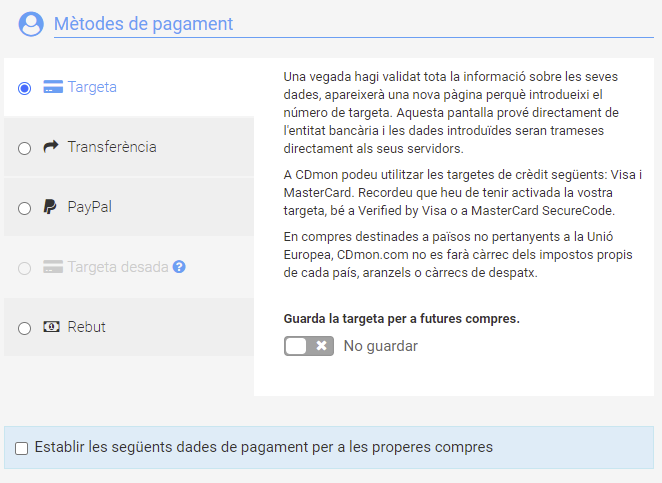This screenshot has height=483, width=662.
Task: Select the Targeta radio button
Action: (24, 88)
